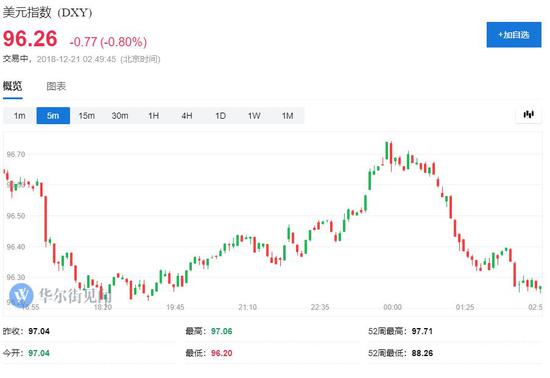Screen dimensions: 550x378
Task: Click the 96.70 y-axis label
Action: (16, 154)
